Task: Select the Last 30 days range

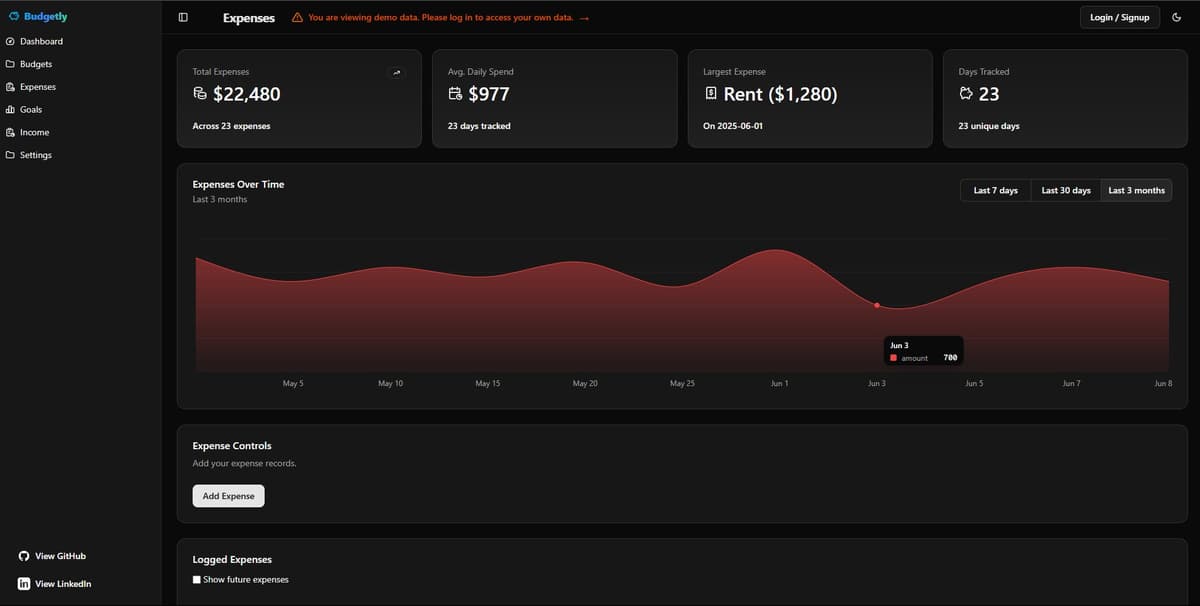Action: tap(1065, 190)
